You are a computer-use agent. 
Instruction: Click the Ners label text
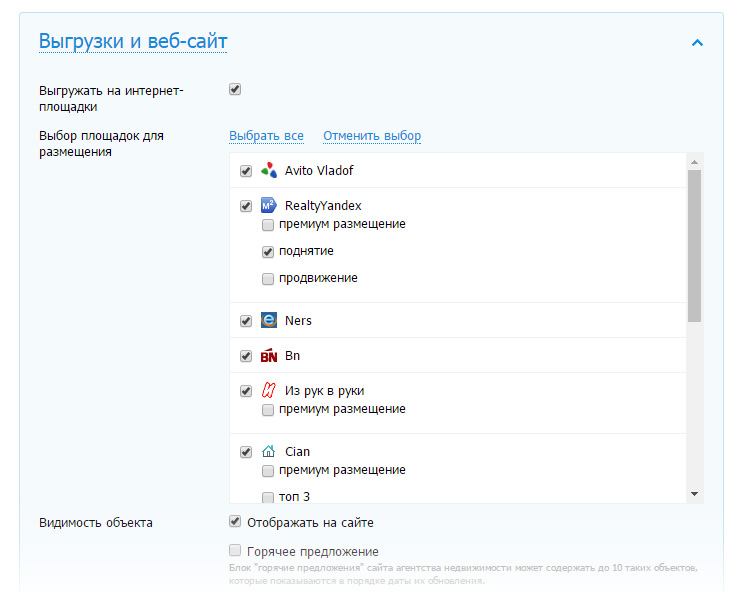pyautogui.click(x=298, y=321)
